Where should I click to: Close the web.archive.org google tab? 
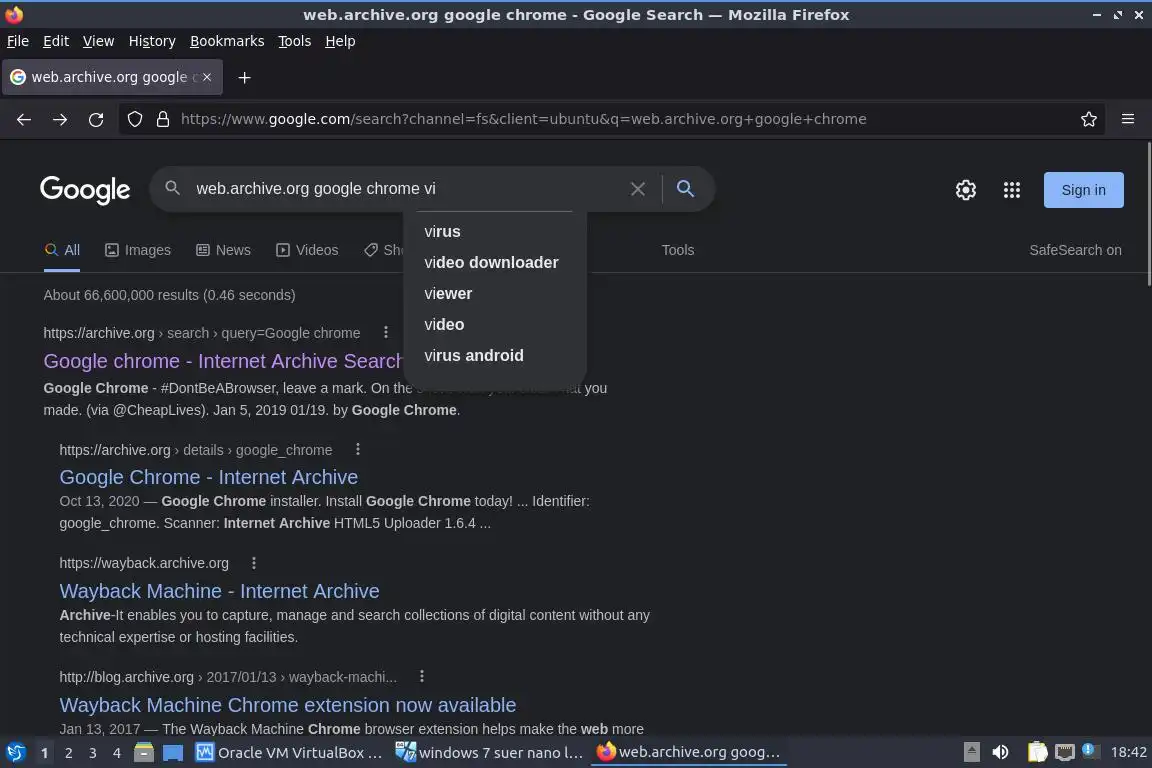[207, 77]
